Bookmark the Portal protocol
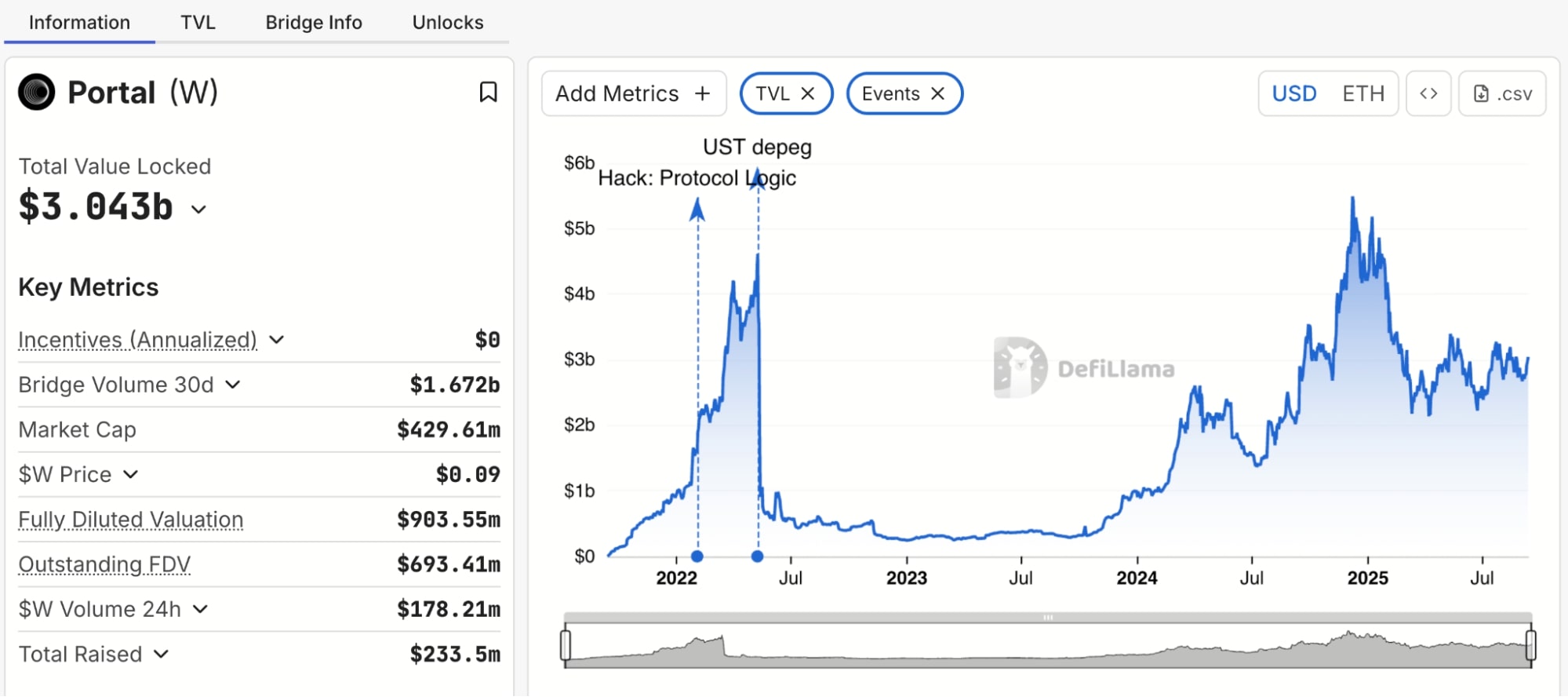 click(488, 93)
